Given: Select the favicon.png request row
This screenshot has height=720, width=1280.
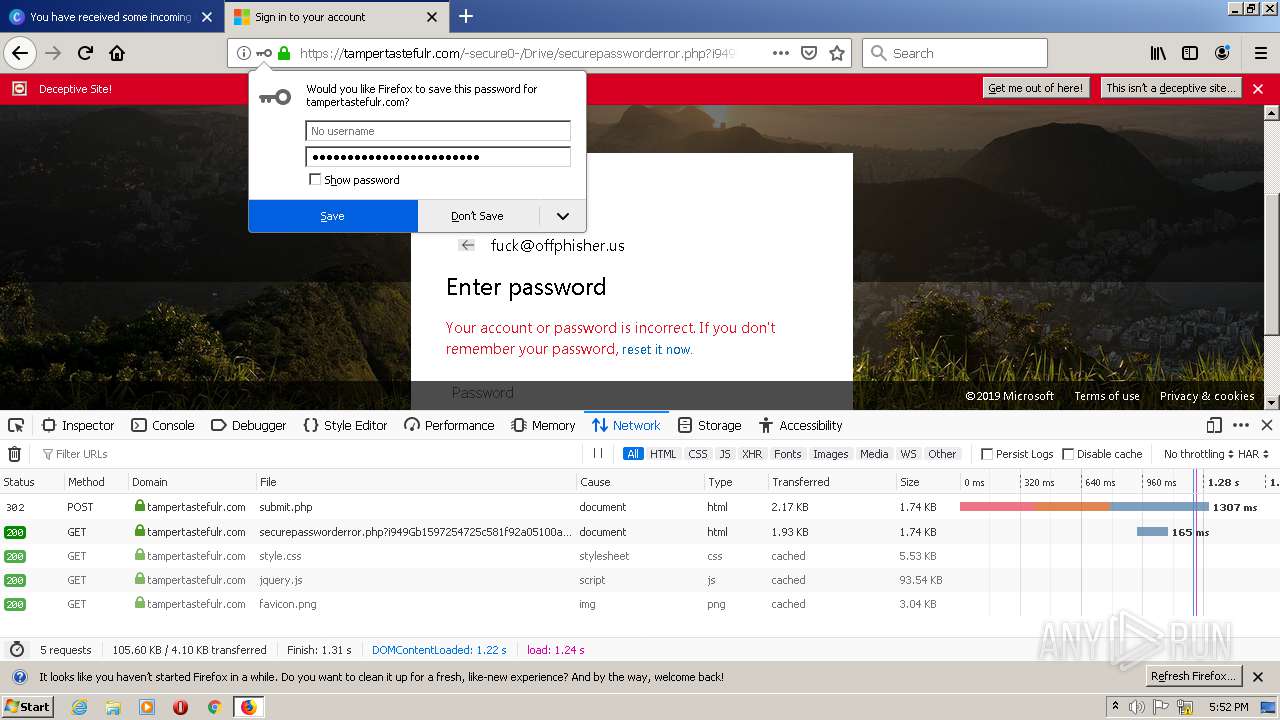Looking at the screenshot, I should [640, 604].
